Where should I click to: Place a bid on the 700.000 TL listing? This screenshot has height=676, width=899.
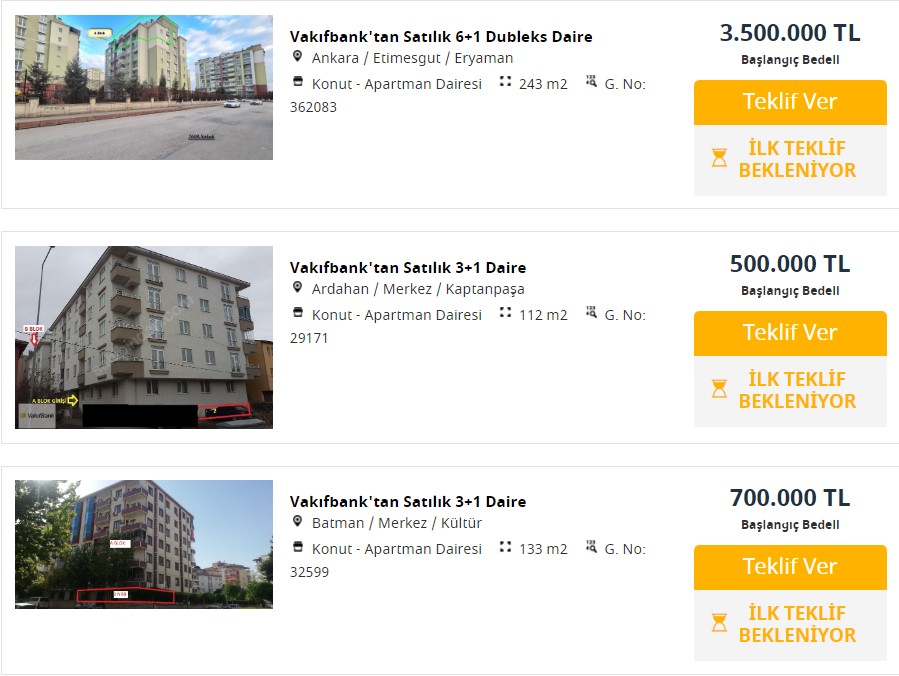coord(790,567)
